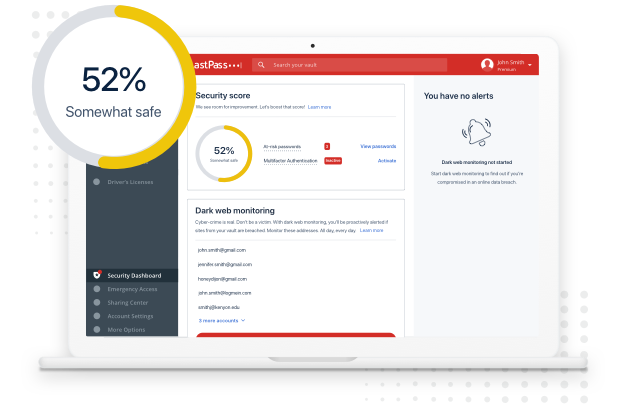Screen dimensions: 626x409
Task: Click the Security Dashboard shield icon
Action: tap(97, 275)
